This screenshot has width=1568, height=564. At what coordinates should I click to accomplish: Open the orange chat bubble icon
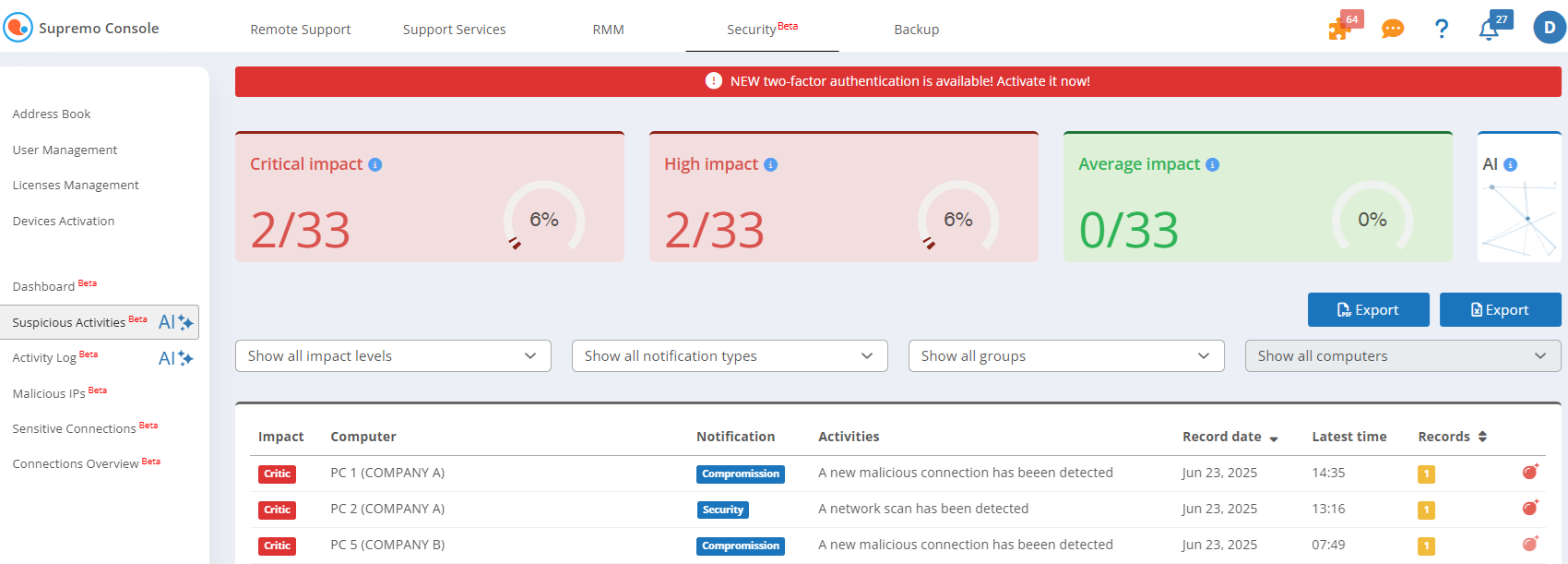1392,30
